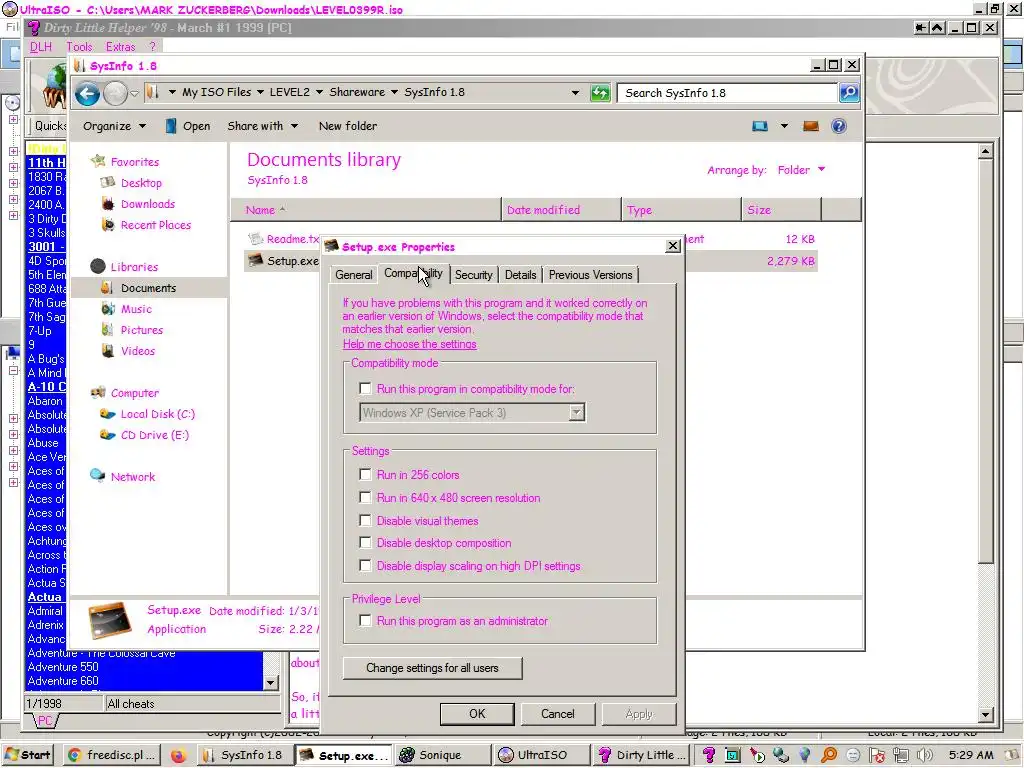The image size is (1024, 768).
Task: Click in the Search SysInfo 1.8 field
Action: (727, 93)
